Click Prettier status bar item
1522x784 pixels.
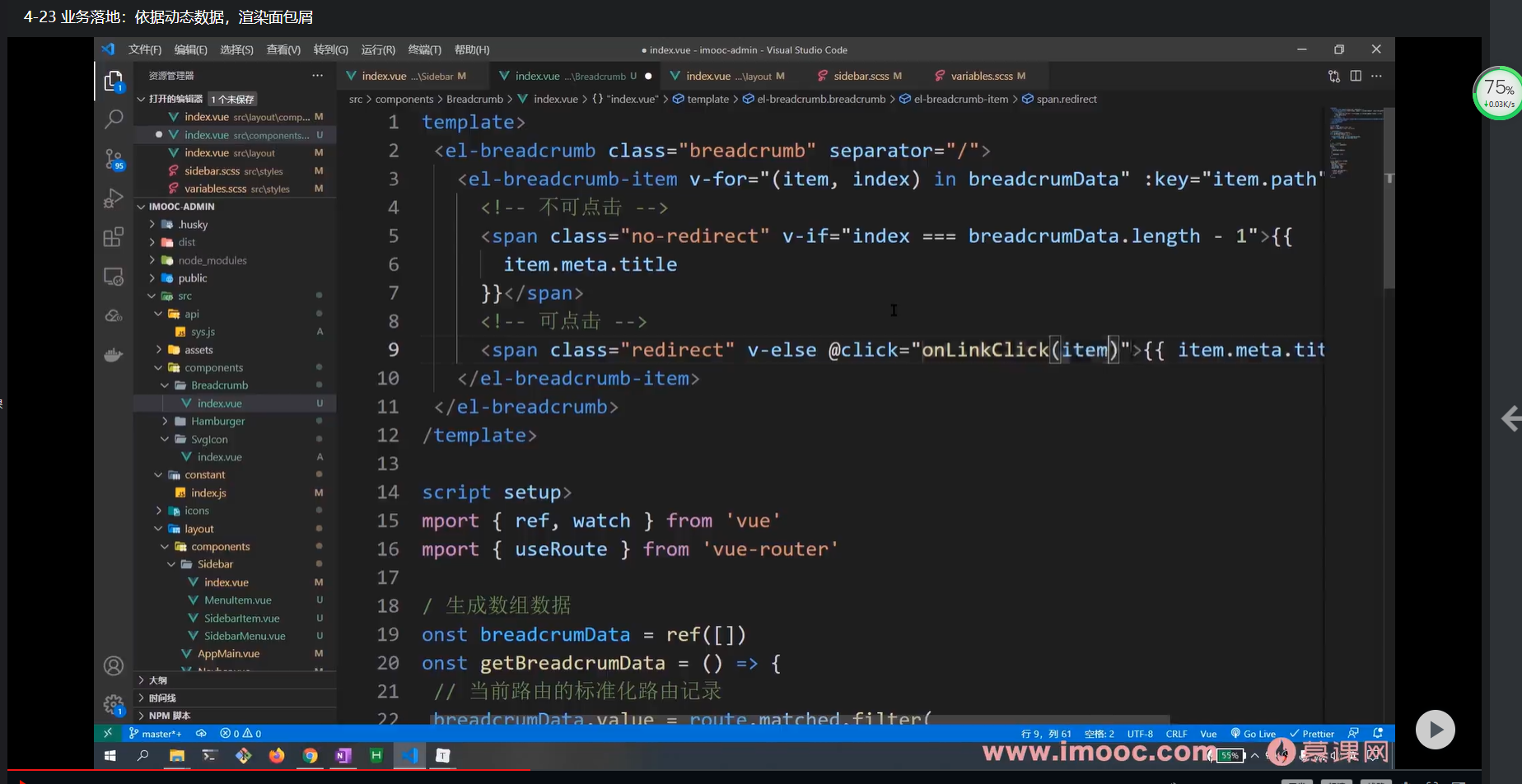coord(1311,733)
